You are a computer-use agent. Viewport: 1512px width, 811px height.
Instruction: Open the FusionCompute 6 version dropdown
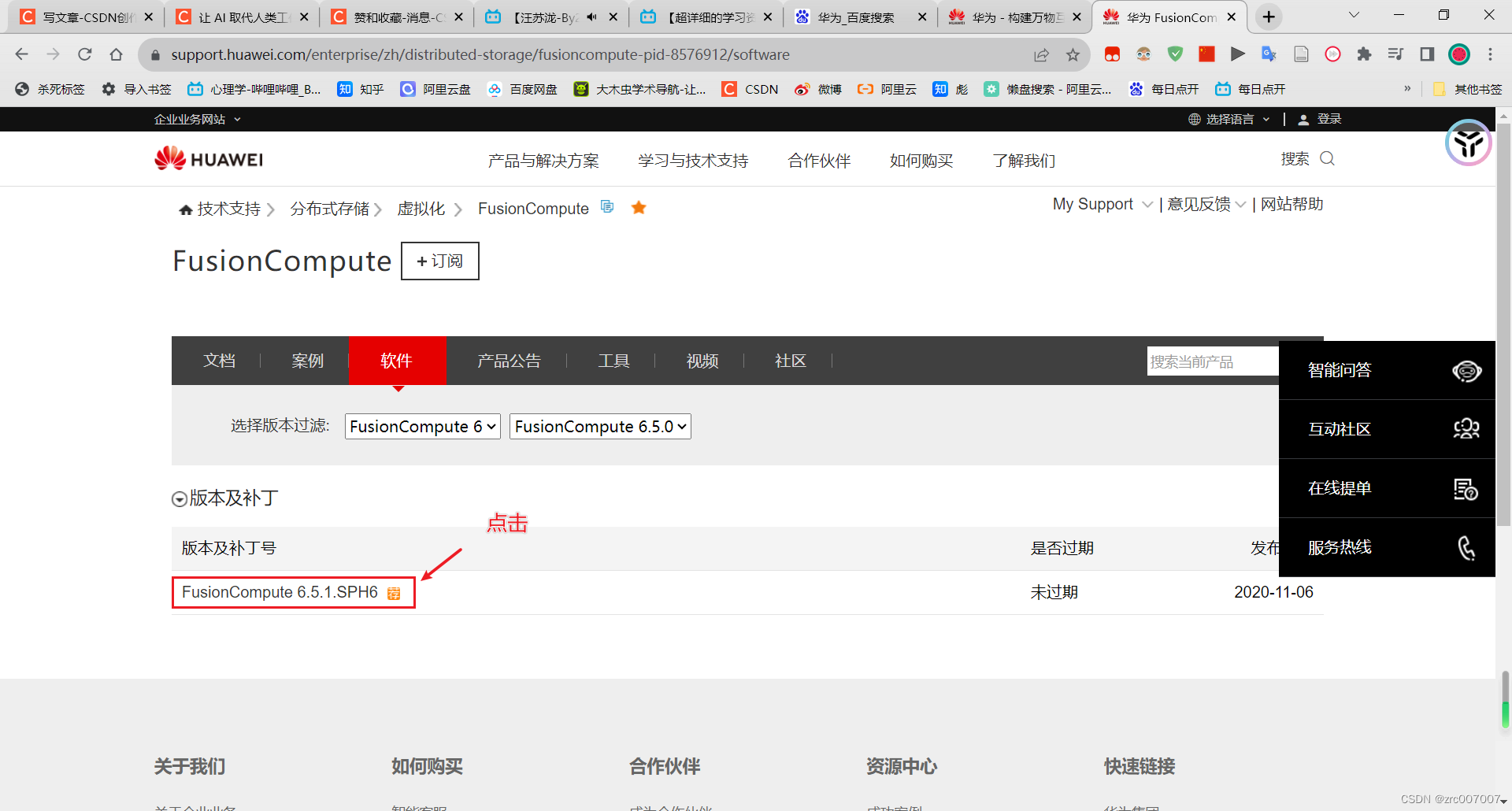tap(423, 427)
